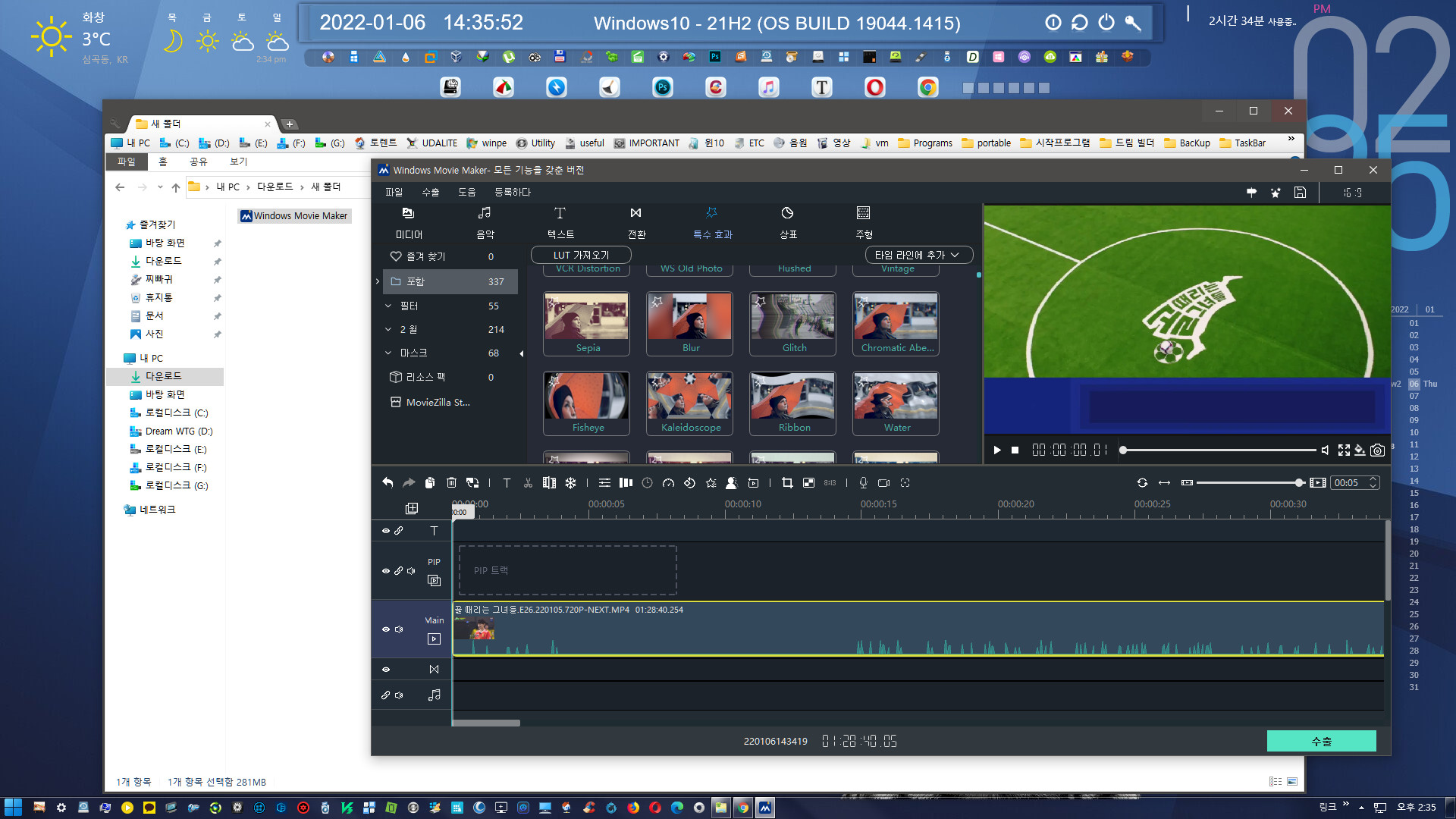The image size is (1456, 819).
Task: Click the Rotate icon in timeline toolbar
Action: [x=689, y=482]
